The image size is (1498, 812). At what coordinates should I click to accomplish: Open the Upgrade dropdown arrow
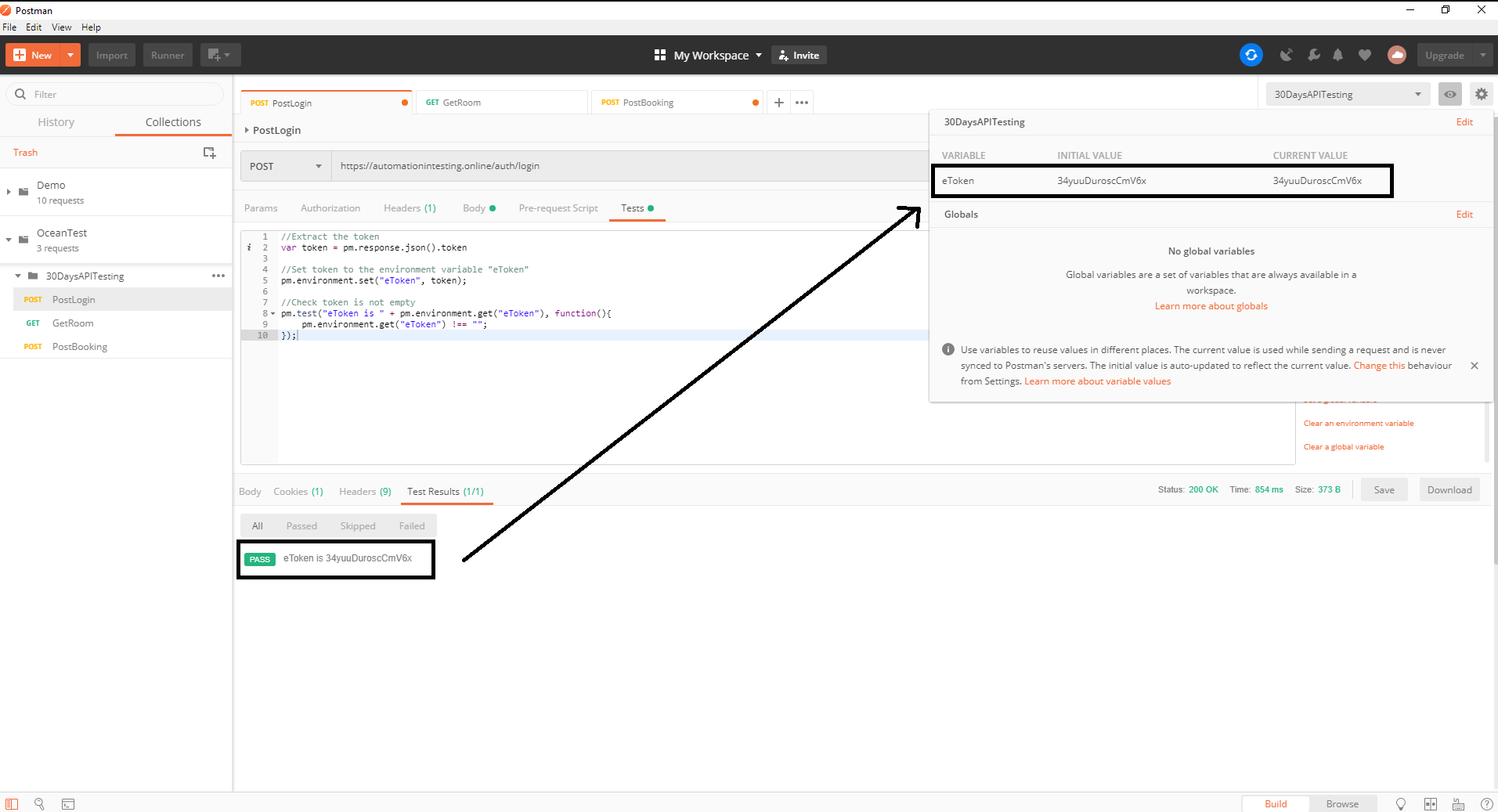pyautogui.click(x=1482, y=55)
